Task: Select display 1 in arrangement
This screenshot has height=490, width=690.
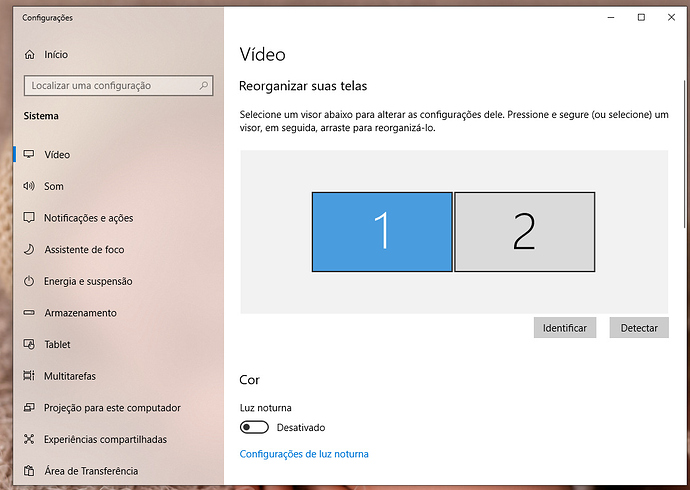Action: tap(382, 232)
